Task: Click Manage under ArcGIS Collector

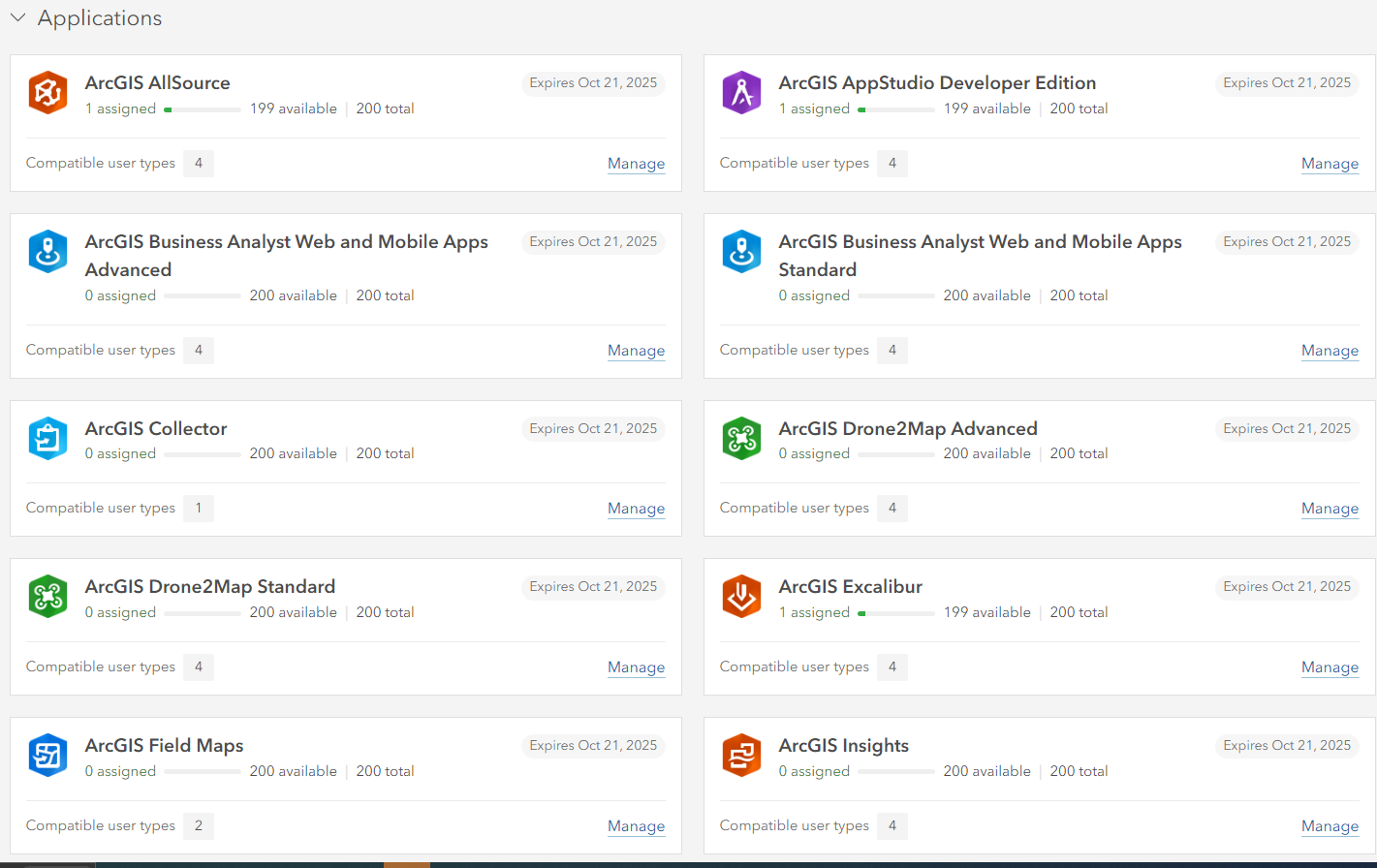Action: [x=636, y=508]
